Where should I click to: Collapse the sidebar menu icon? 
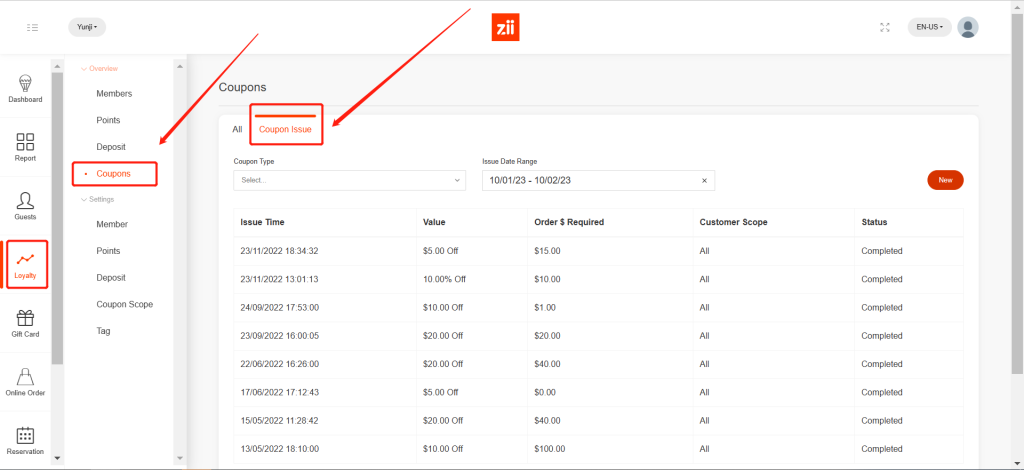coord(33,27)
